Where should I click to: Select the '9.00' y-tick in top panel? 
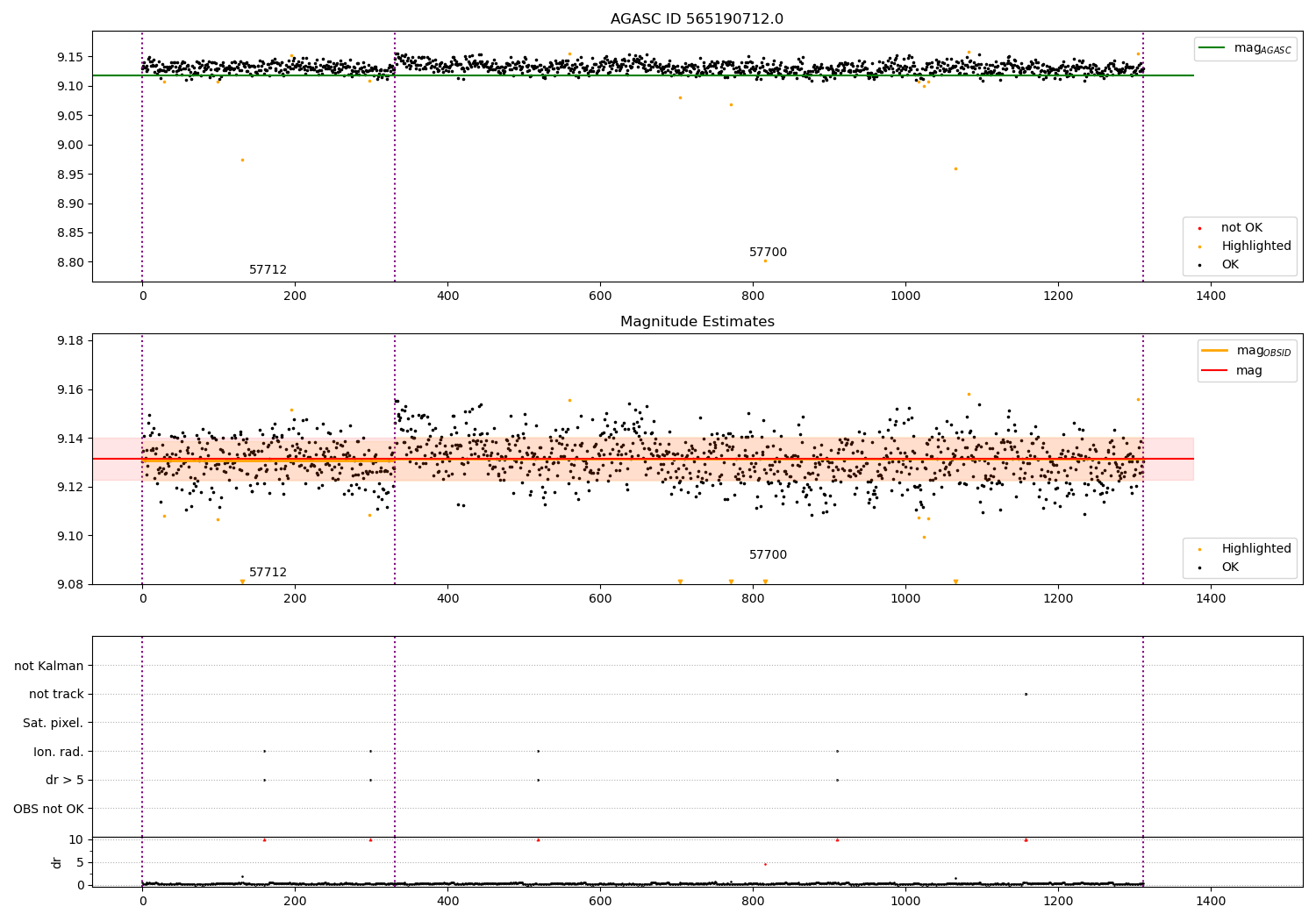[x=70, y=145]
